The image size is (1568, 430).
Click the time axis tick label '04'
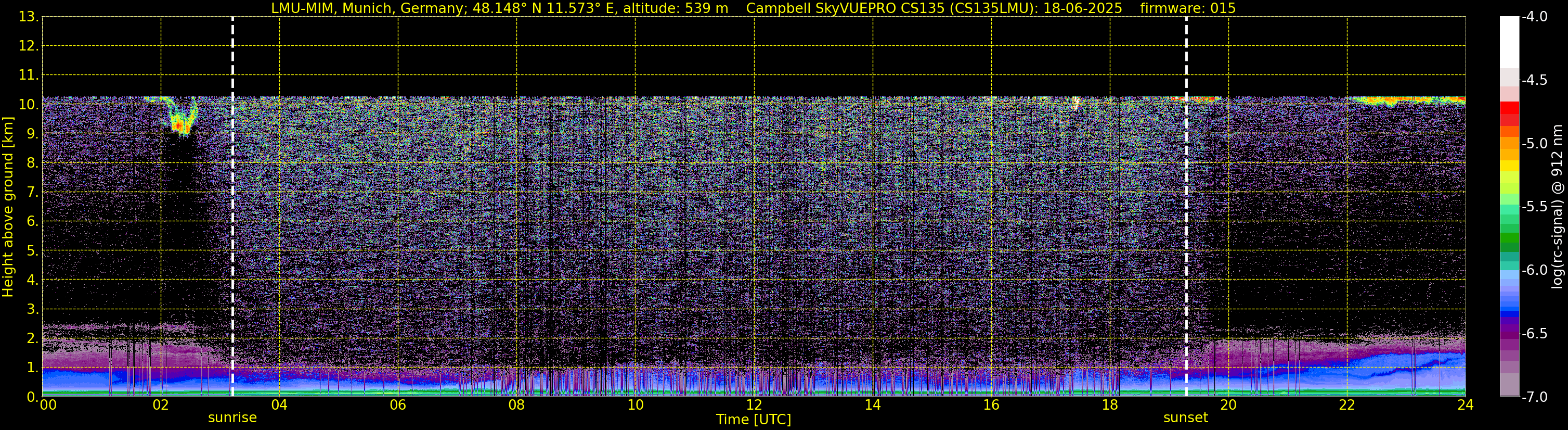279,405
